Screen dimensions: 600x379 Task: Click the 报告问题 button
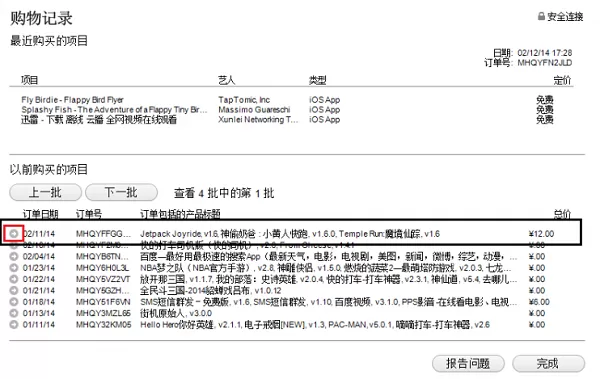pos(468,363)
